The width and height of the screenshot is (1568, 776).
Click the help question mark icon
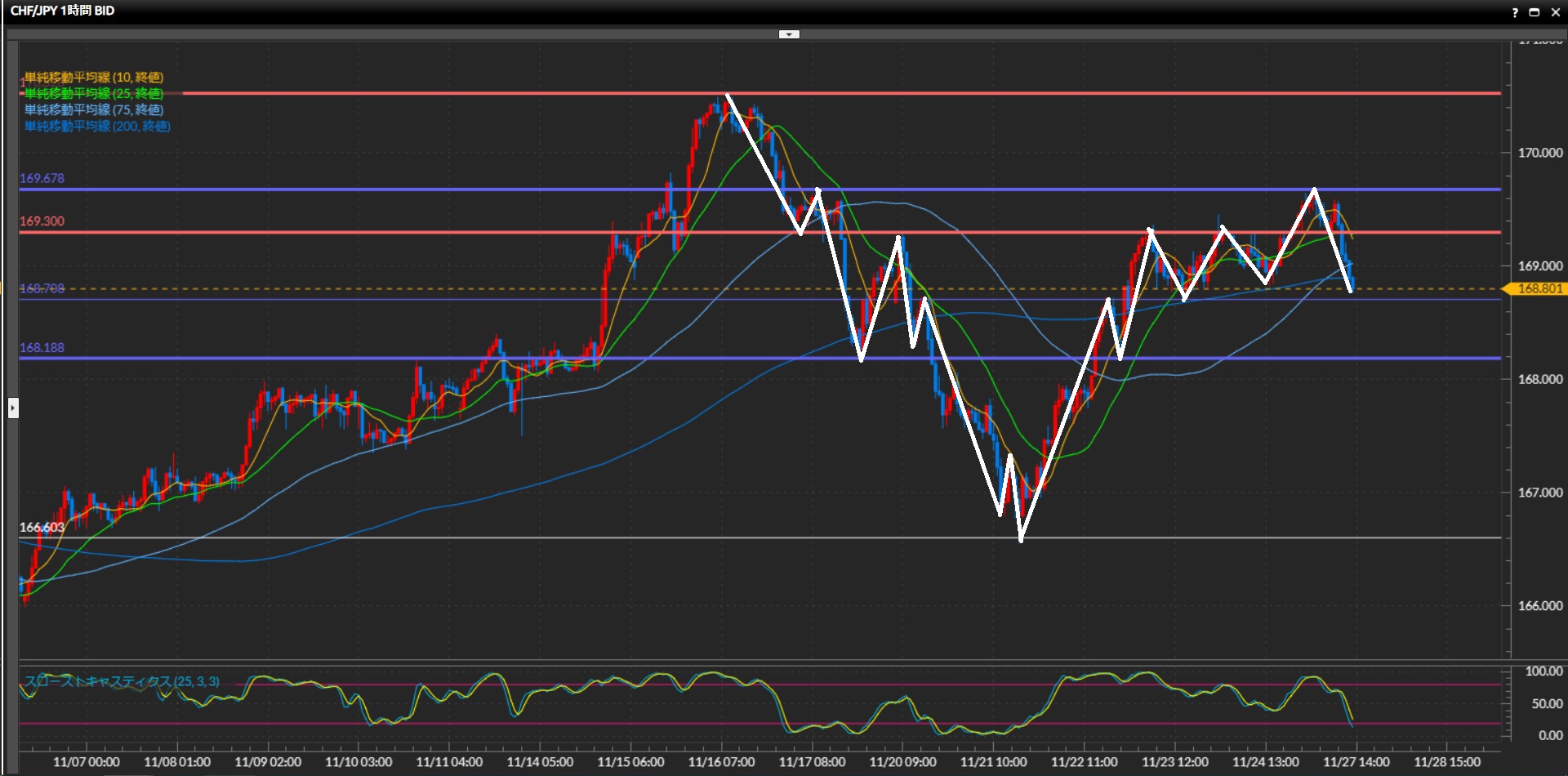[x=1515, y=12]
